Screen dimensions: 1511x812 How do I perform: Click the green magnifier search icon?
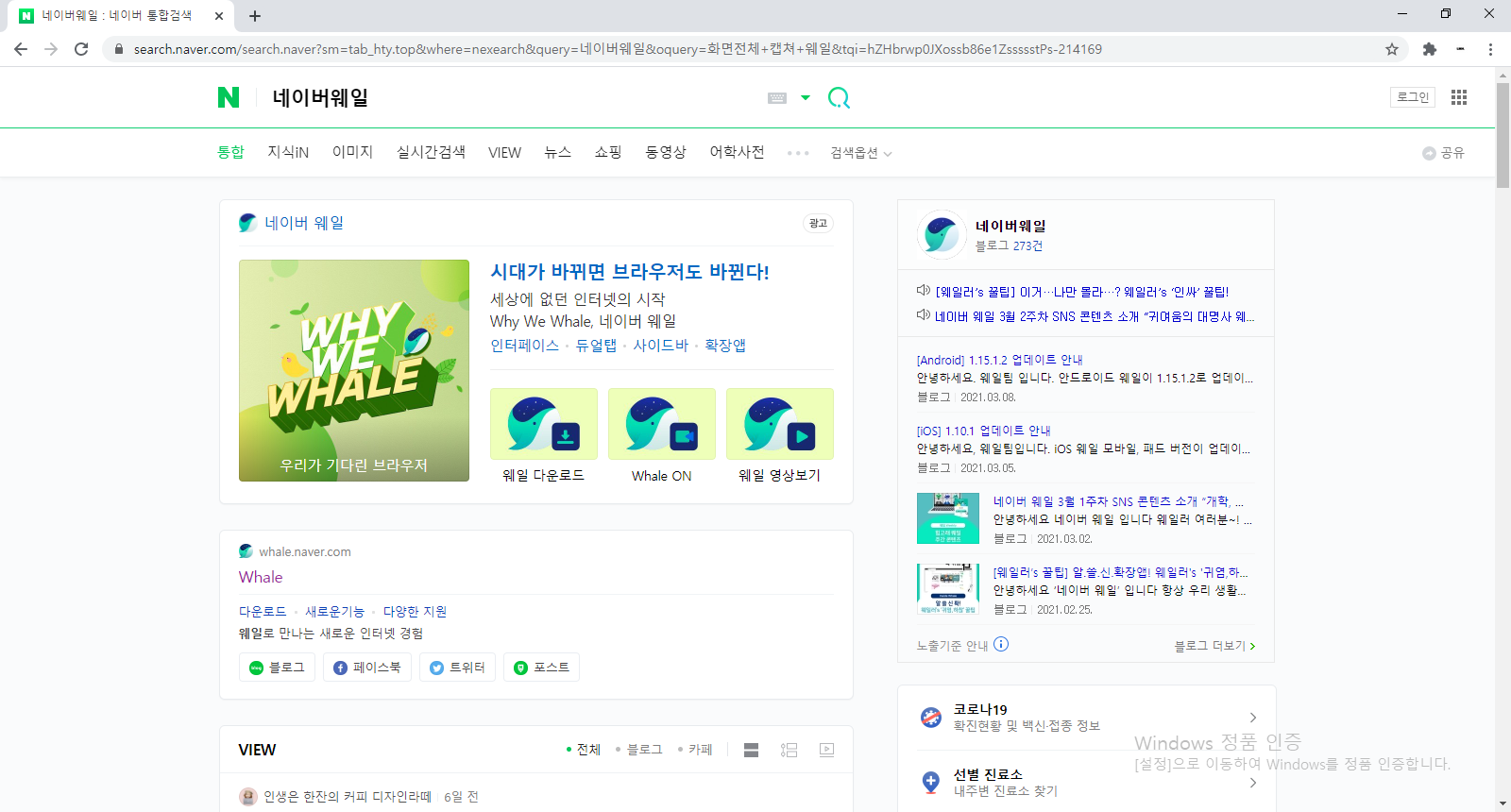point(839,97)
